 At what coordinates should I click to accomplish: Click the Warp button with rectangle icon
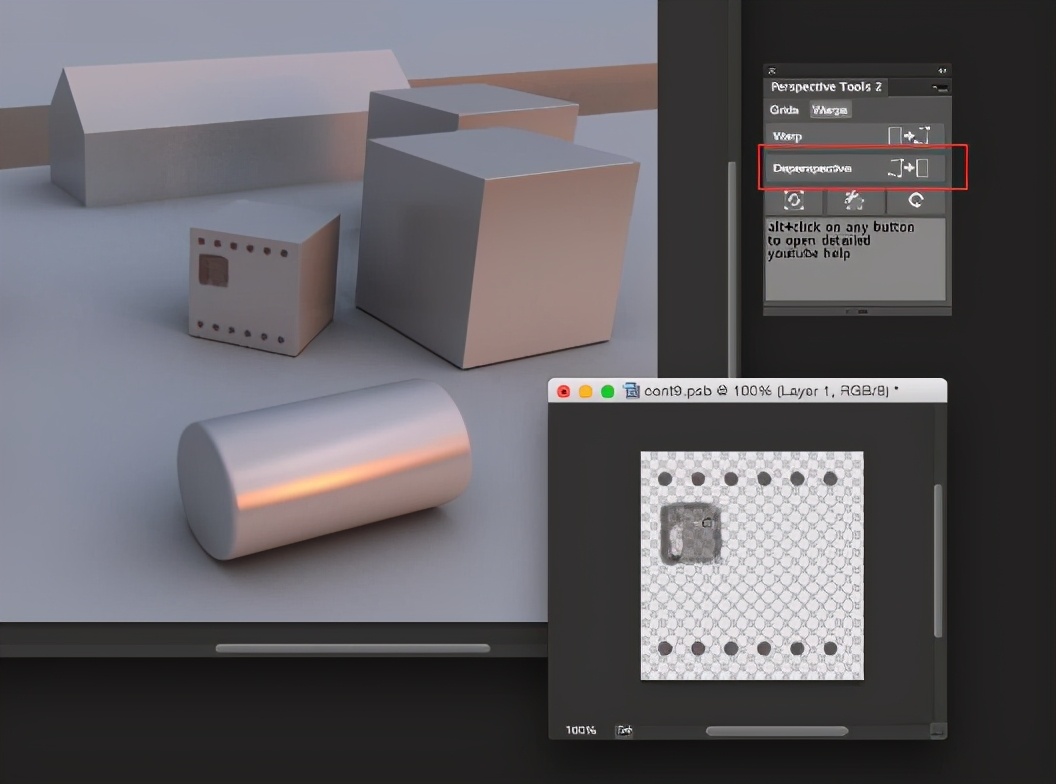click(x=855, y=136)
